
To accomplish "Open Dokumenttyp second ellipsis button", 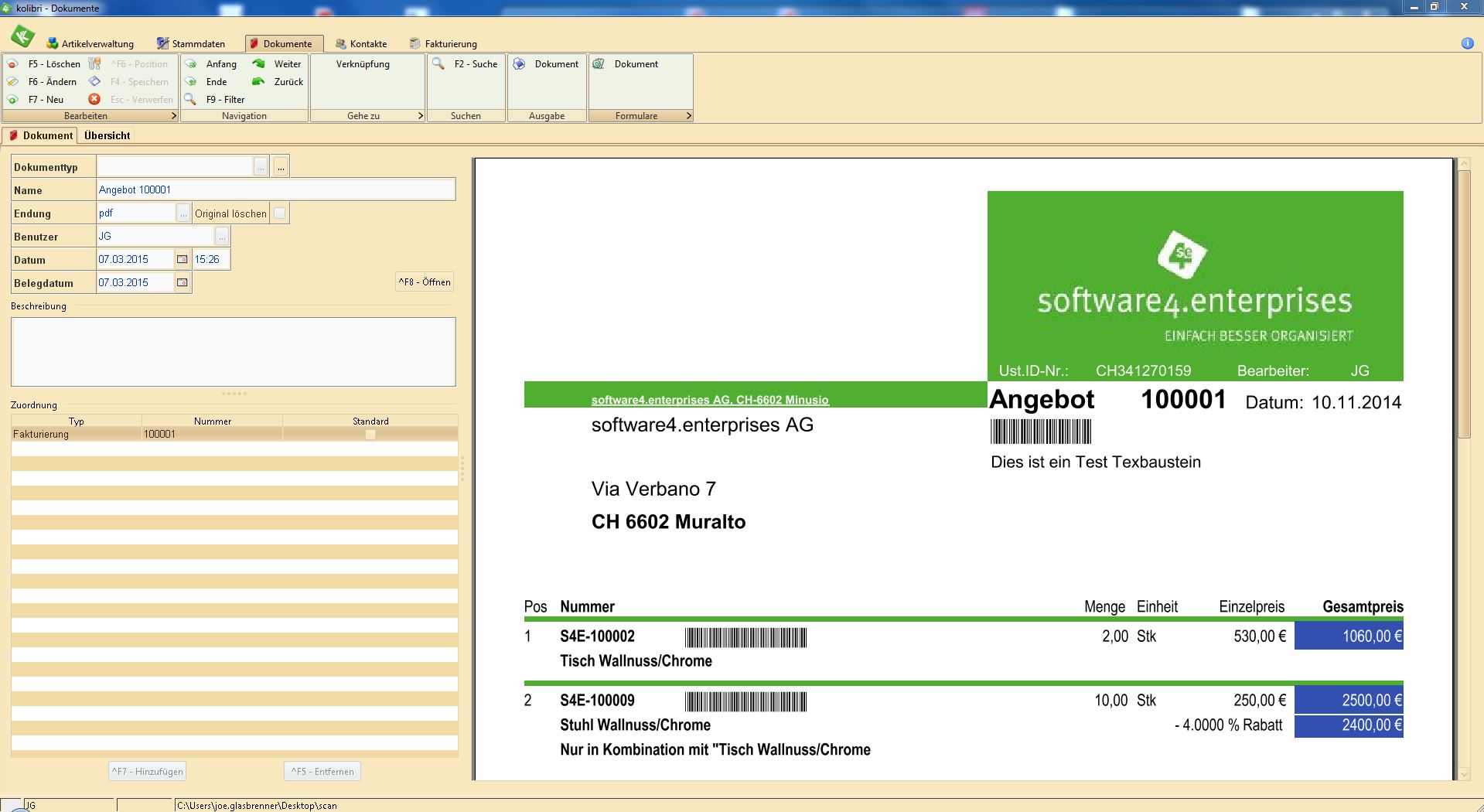I will click(x=281, y=166).
